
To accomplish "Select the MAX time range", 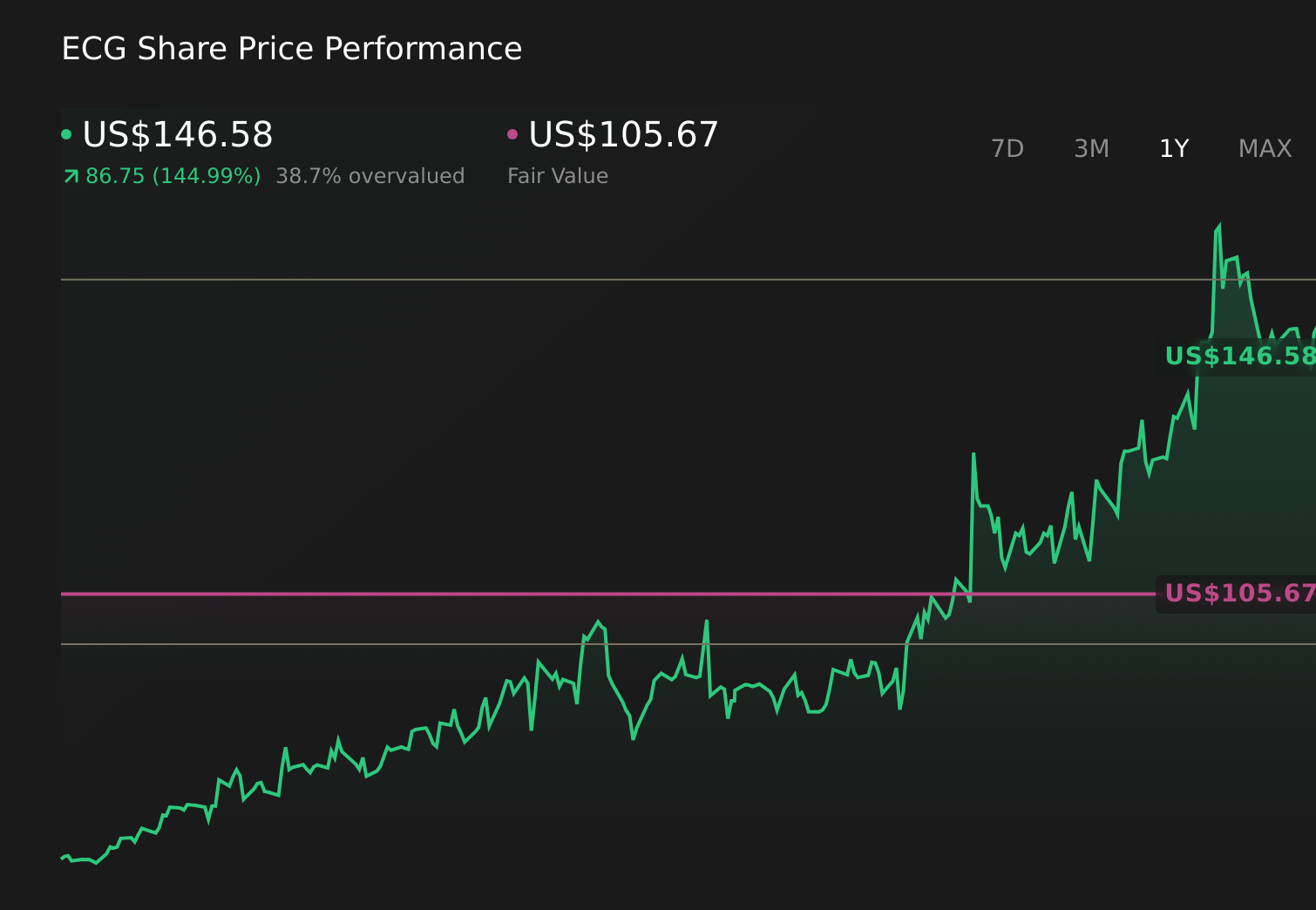I will click(x=1265, y=149).
